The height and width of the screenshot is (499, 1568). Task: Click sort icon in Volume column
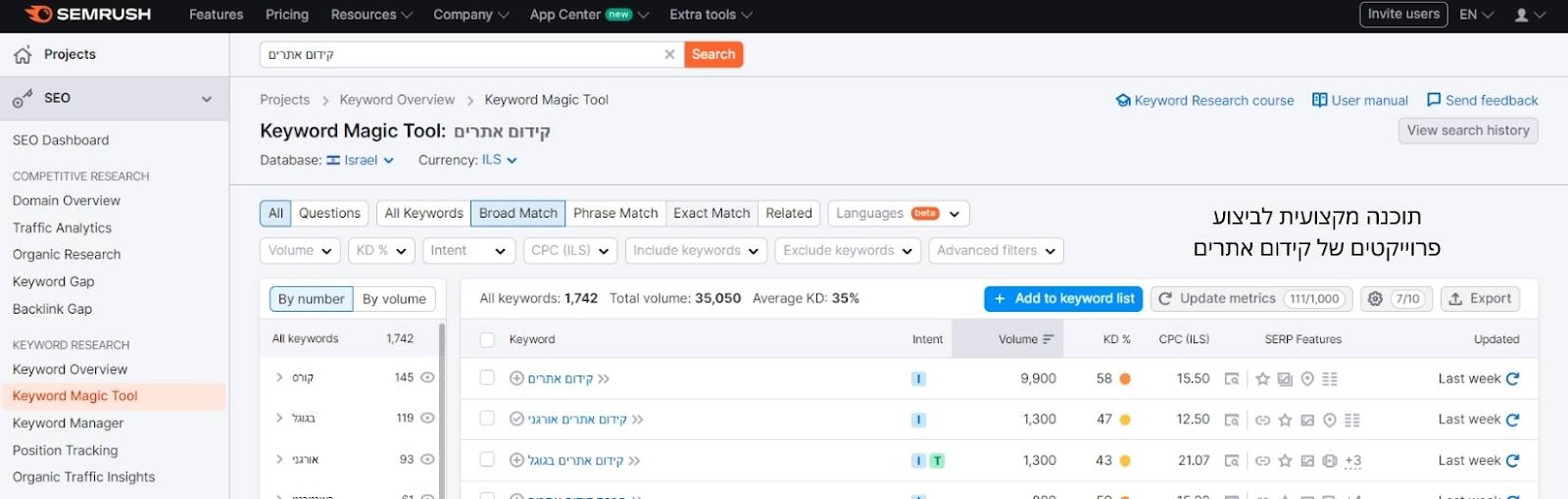click(x=1048, y=339)
